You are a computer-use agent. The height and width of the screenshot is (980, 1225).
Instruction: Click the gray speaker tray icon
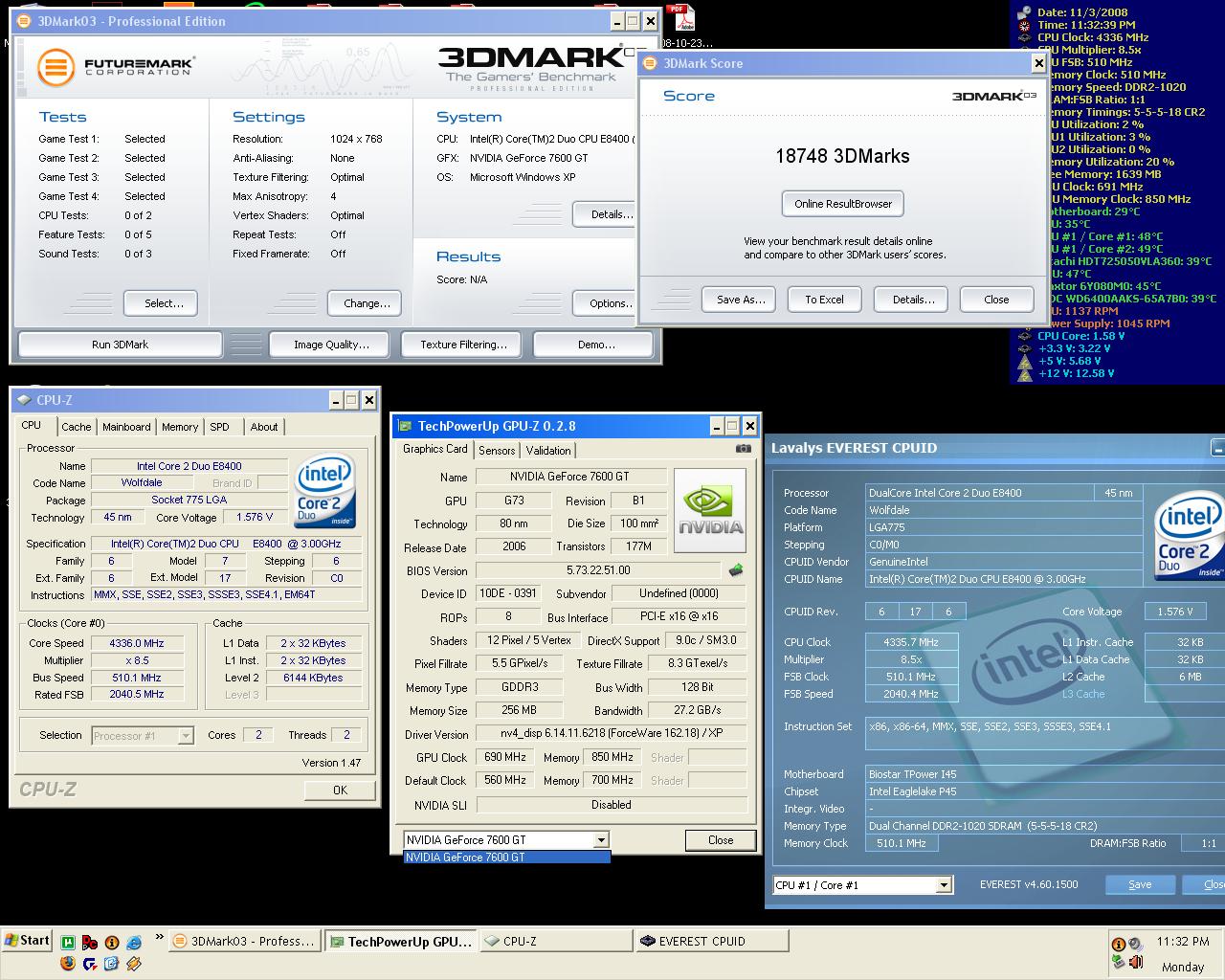click(1135, 945)
